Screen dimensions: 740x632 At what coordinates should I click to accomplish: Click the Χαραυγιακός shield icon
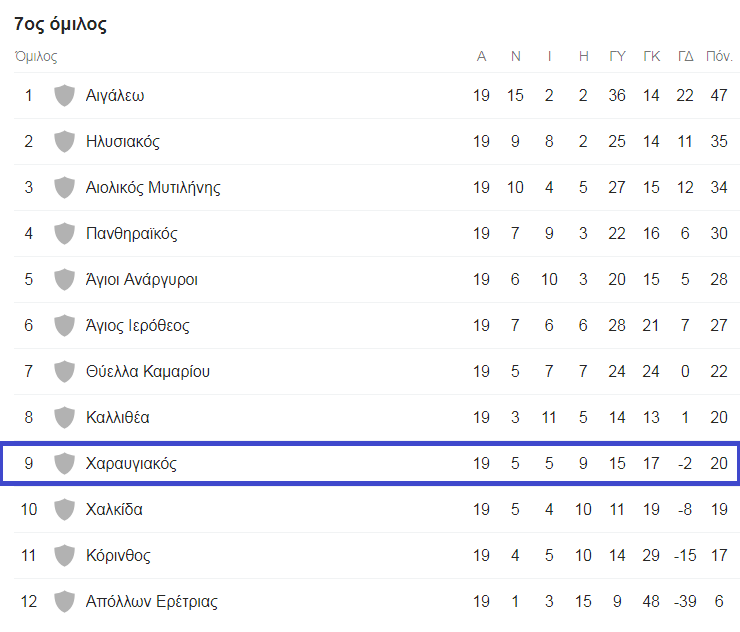pos(64,463)
